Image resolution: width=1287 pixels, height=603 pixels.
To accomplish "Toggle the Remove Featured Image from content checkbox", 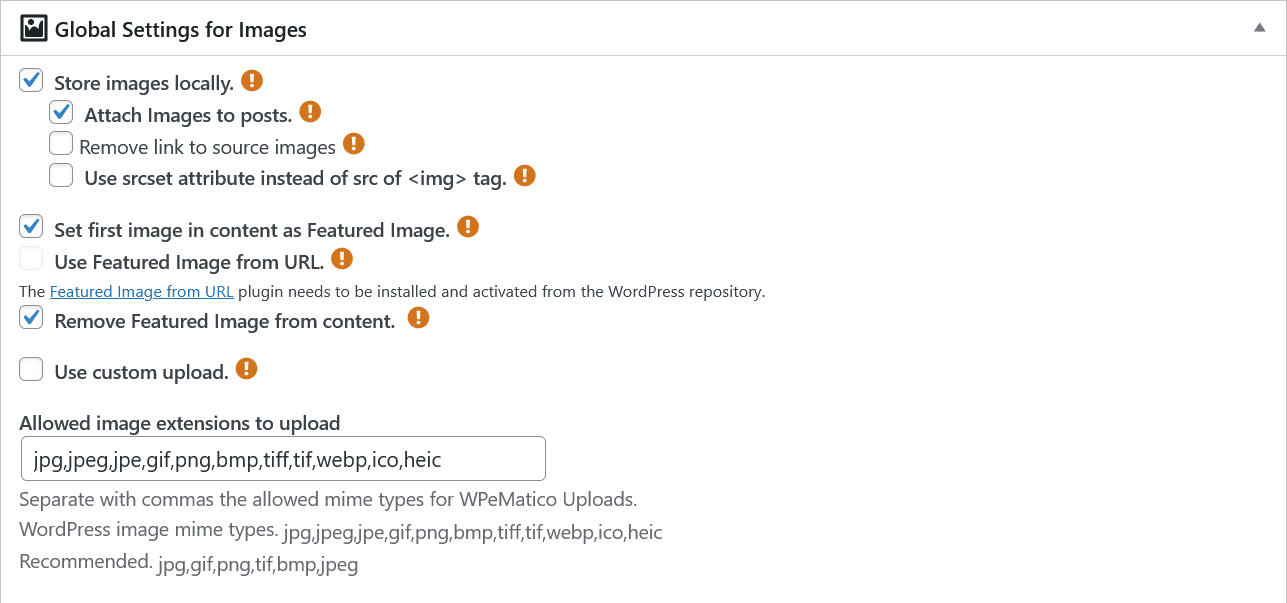I will 32,318.
